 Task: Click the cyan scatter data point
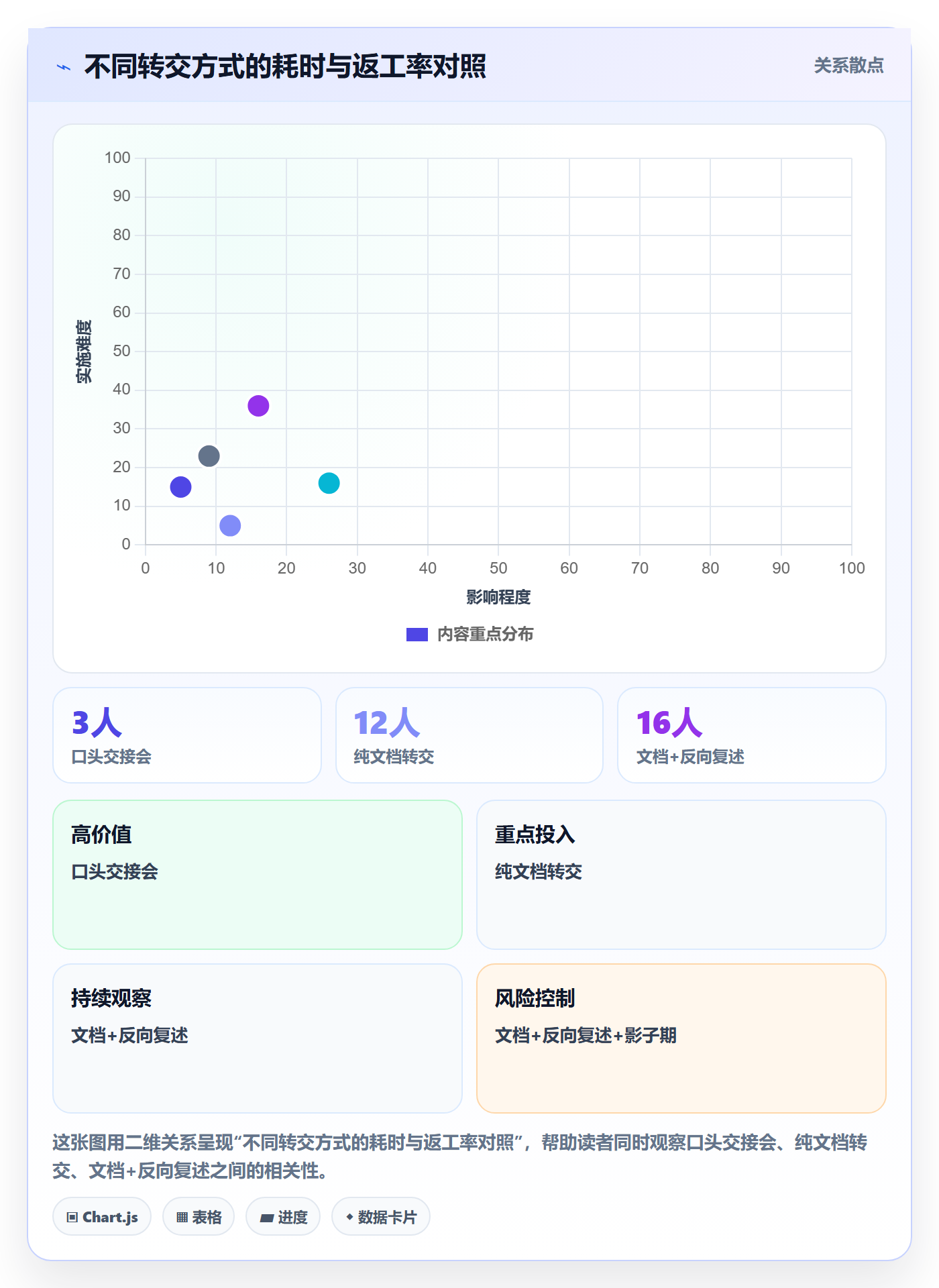[x=329, y=483]
